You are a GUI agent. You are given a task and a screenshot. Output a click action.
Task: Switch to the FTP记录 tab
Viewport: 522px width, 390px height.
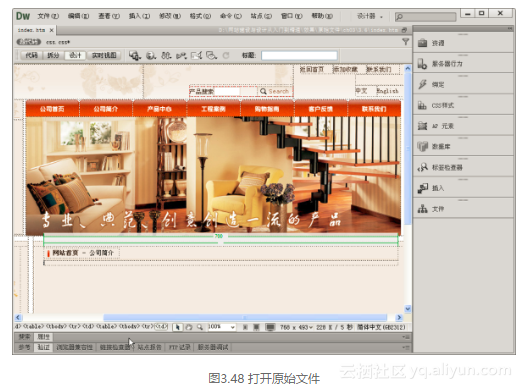179,347
